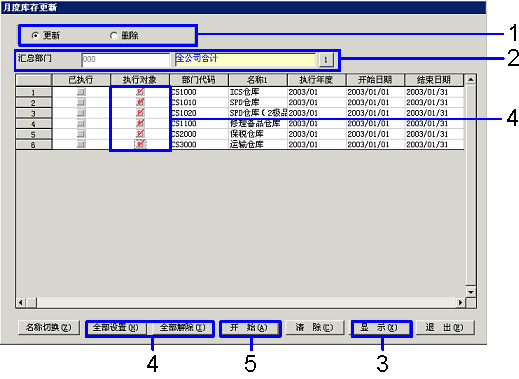Image resolution: width=519 pixels, height=379 pixels.
Task: Click the 保税仓库 name cell
Action: click(x=258, y=134)
